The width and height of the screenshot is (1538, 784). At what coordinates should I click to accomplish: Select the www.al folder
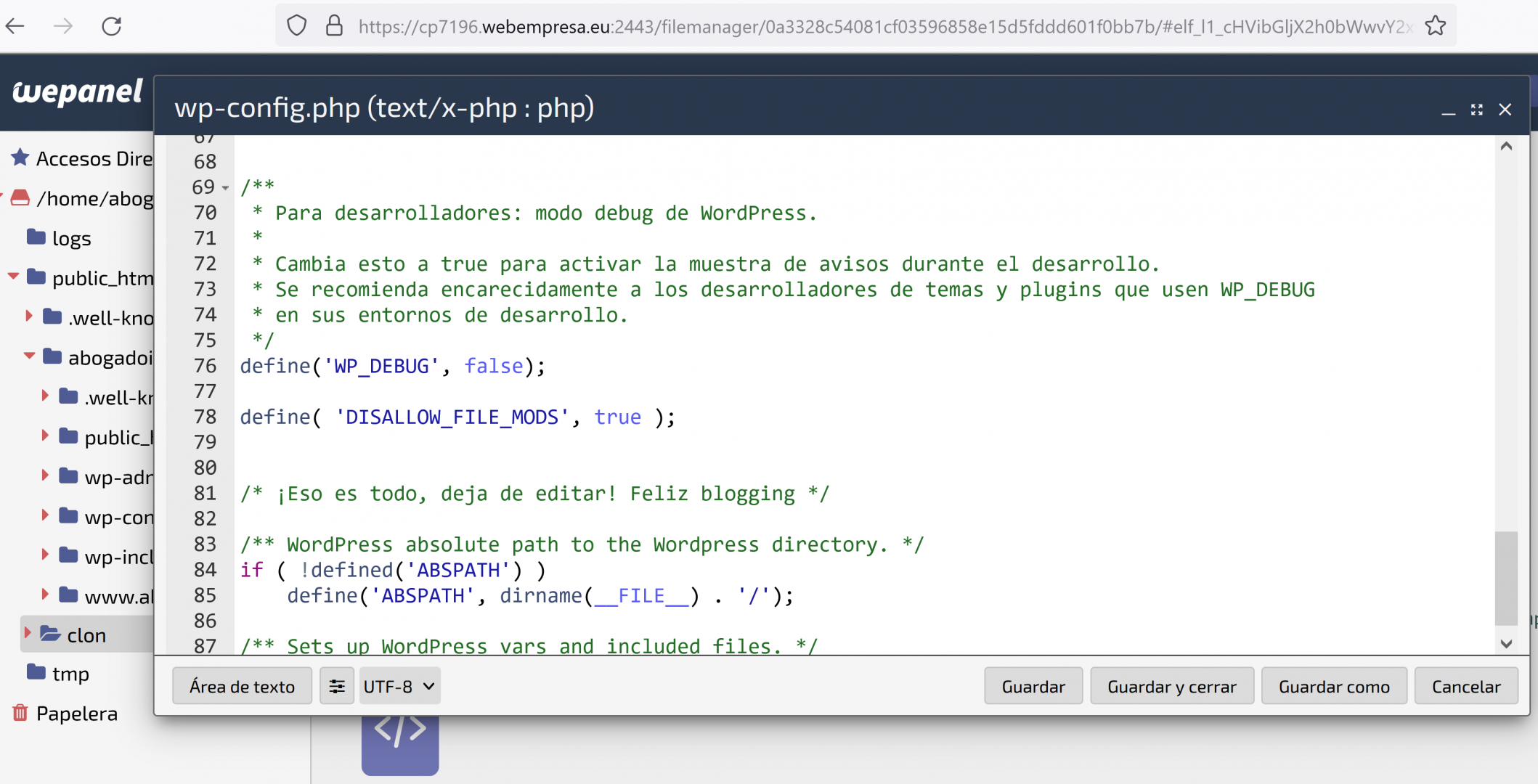pos(106,597)
